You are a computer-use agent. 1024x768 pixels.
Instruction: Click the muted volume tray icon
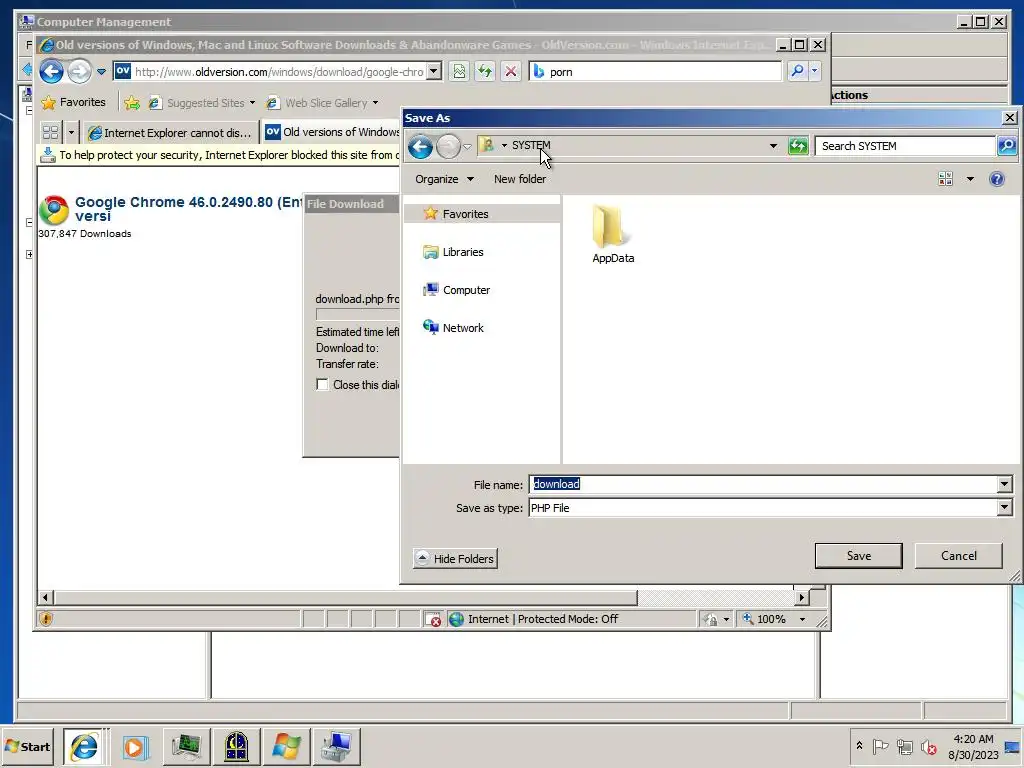(928, 746)
